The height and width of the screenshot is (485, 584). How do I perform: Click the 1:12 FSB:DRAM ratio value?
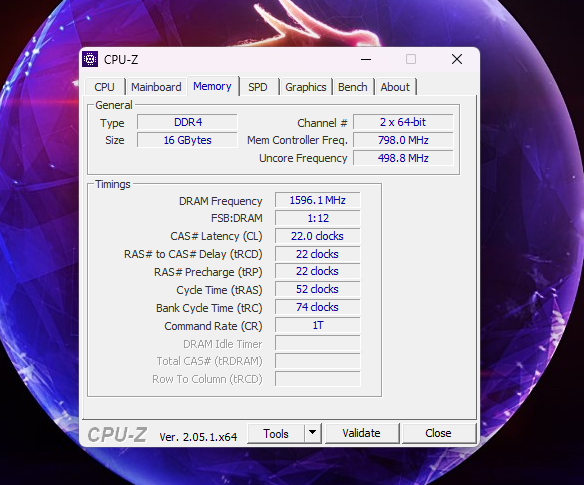(x=318, y=218)
